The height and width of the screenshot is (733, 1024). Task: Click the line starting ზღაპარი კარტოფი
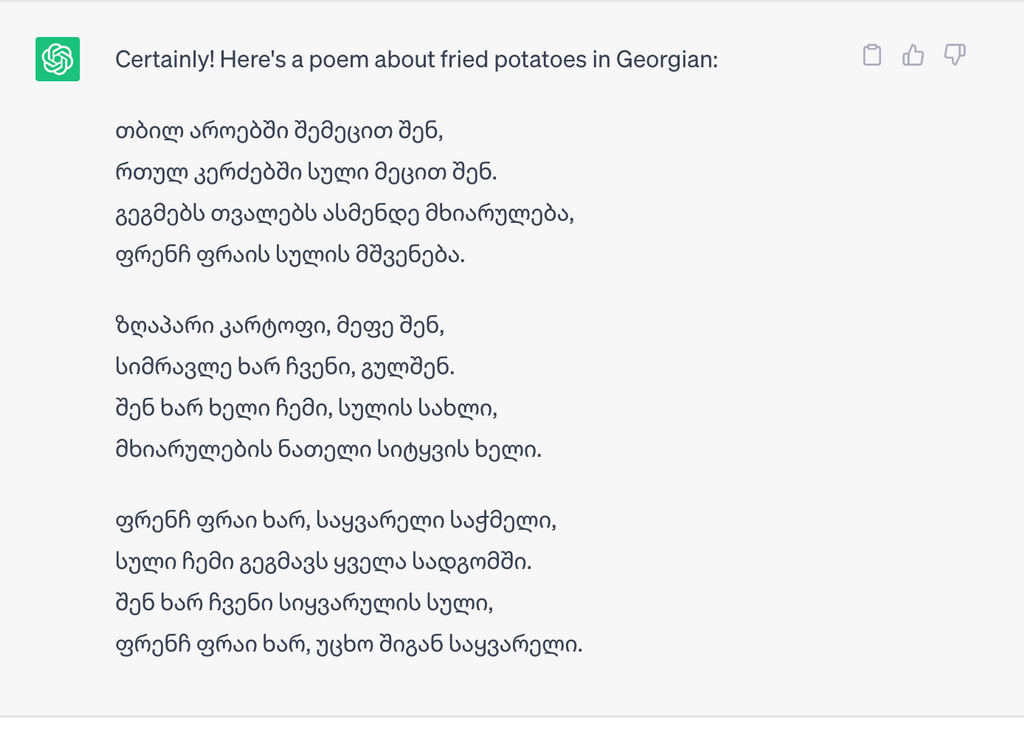(x=280, y=325)
